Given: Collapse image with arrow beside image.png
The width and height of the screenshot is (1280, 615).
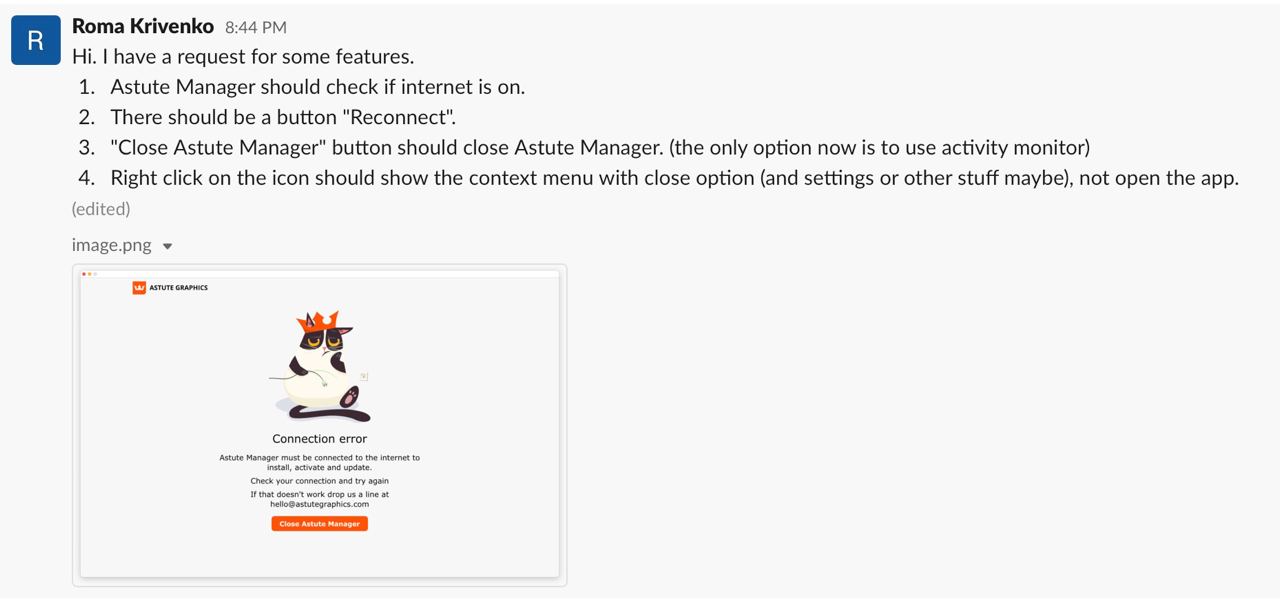Looking at the screenshot, I should pyautogui.click(x=168, y=246).
